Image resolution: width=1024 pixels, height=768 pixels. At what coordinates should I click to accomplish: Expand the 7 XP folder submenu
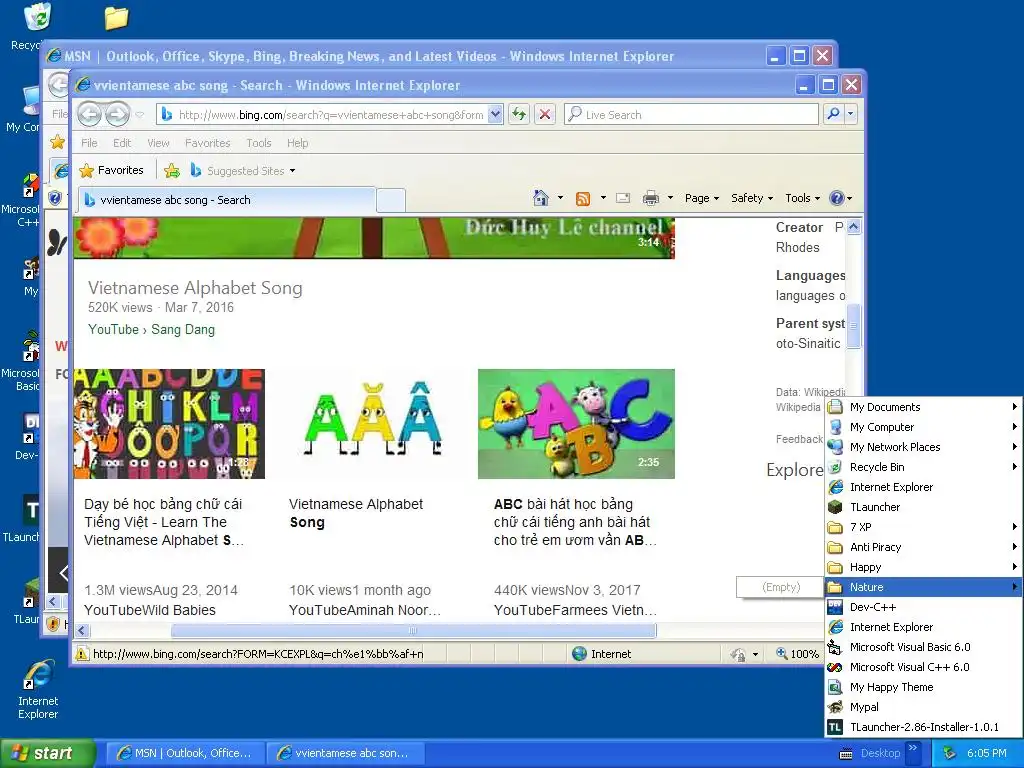[923, 527]
